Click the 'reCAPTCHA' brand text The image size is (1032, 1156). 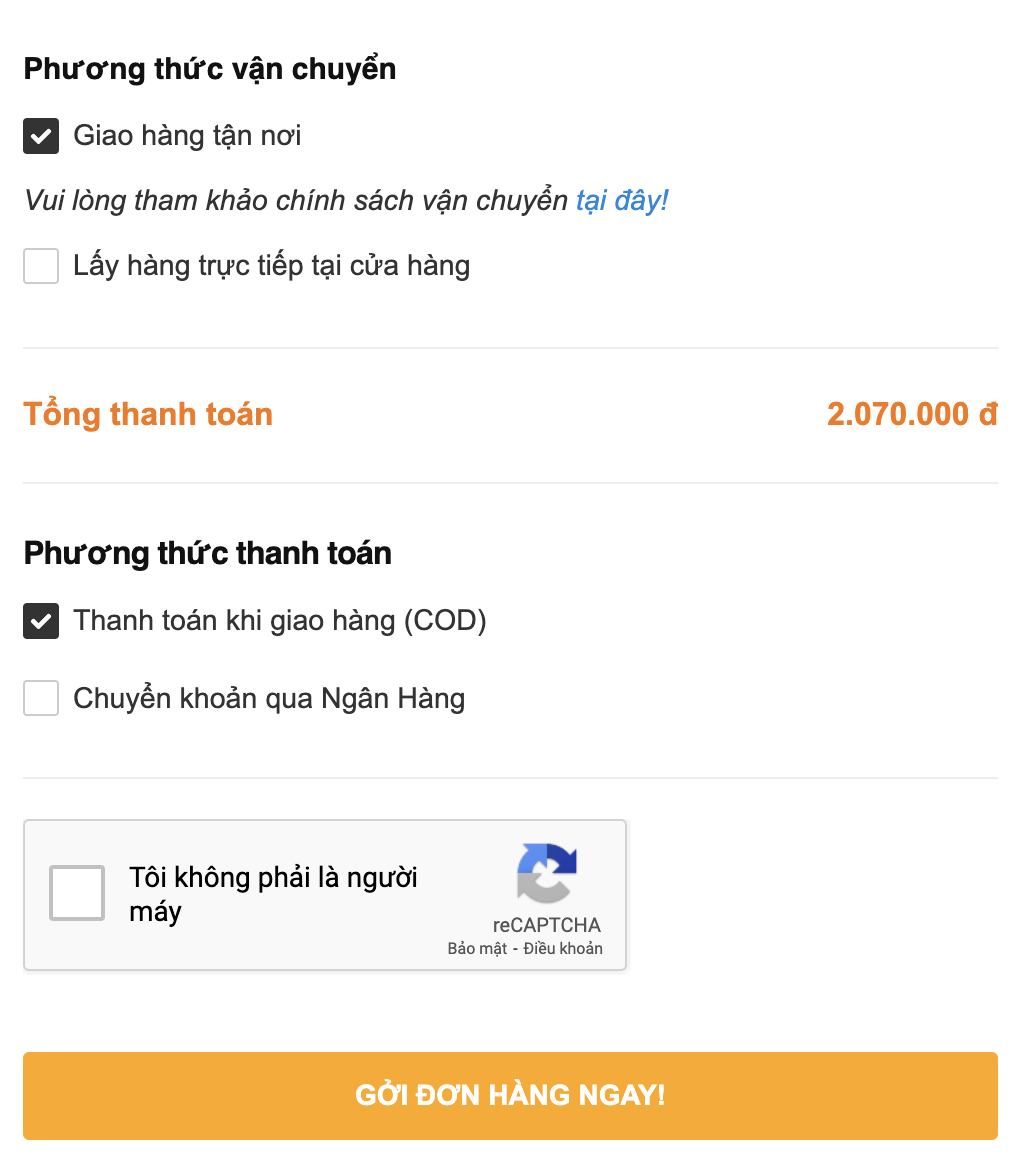(547, 925)
